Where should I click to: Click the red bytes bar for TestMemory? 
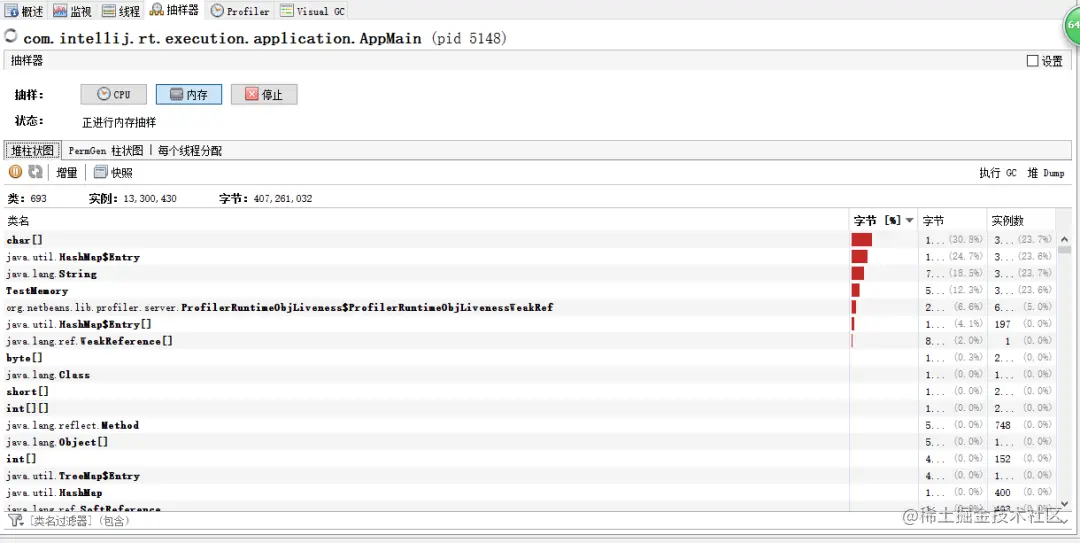855,291
